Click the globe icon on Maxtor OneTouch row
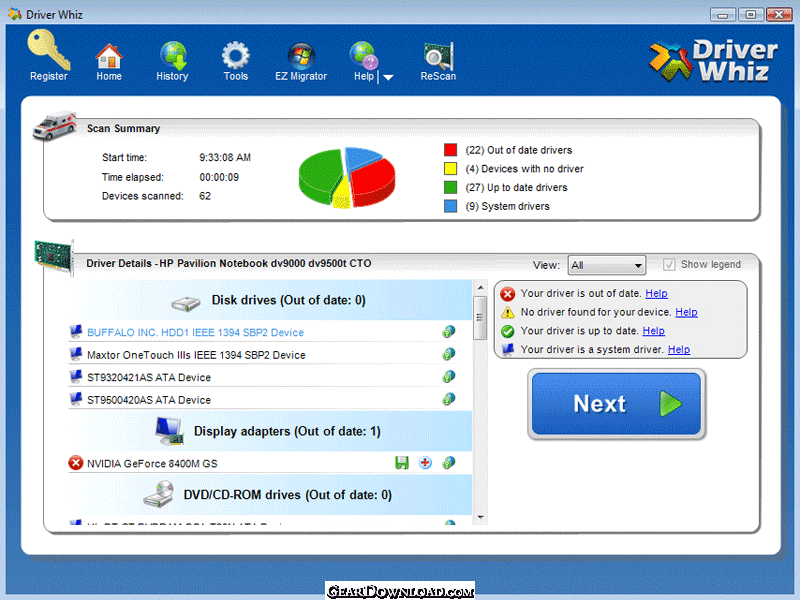This screenshot has height=600, width=800. (448, 354)
